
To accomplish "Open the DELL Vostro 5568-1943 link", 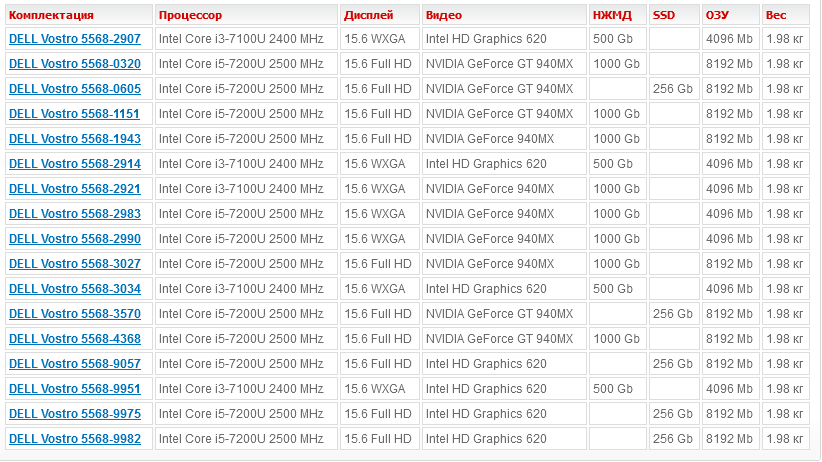I will click(x=75, y=139).
